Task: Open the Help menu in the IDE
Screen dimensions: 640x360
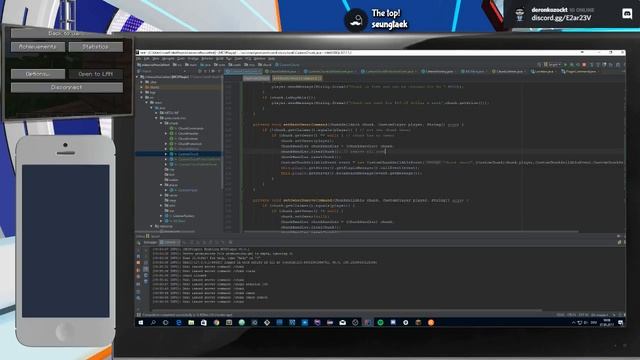Action: (x=271, y=59)
